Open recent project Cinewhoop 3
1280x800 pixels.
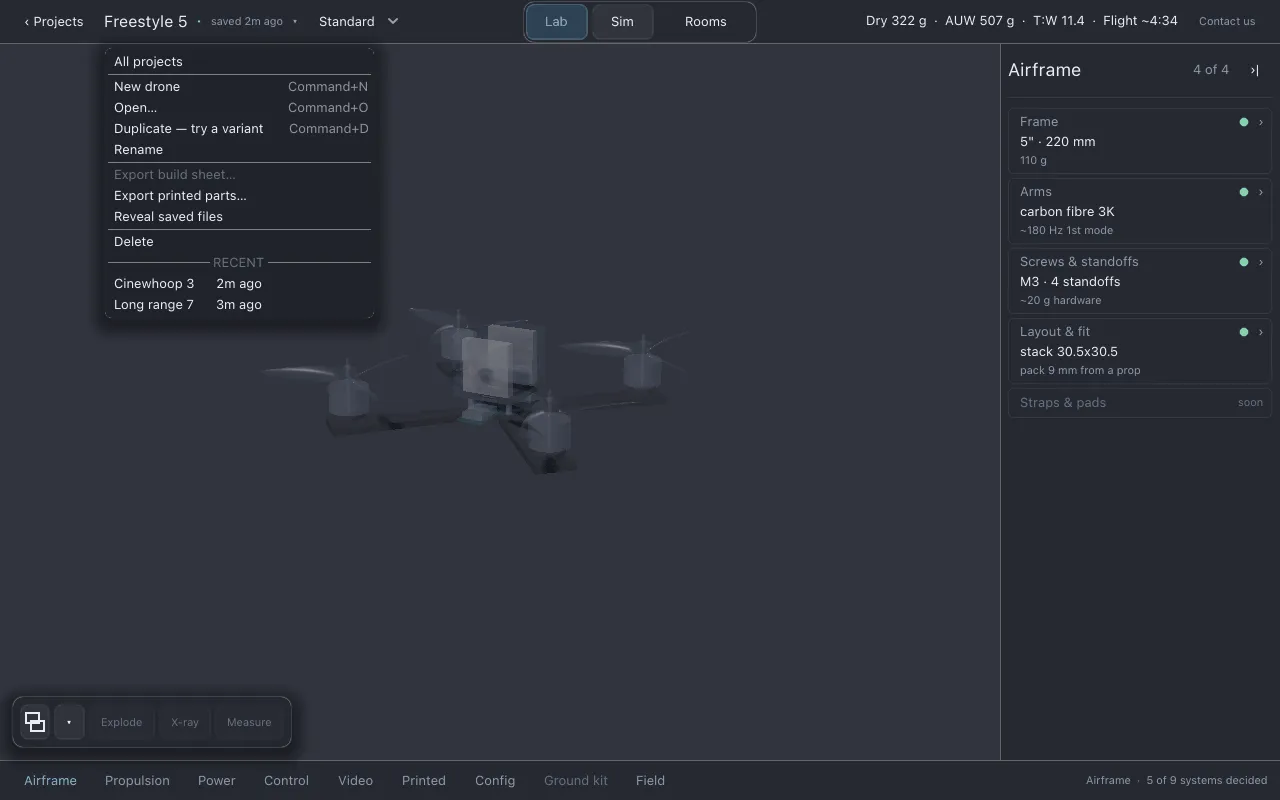[240, 284]
